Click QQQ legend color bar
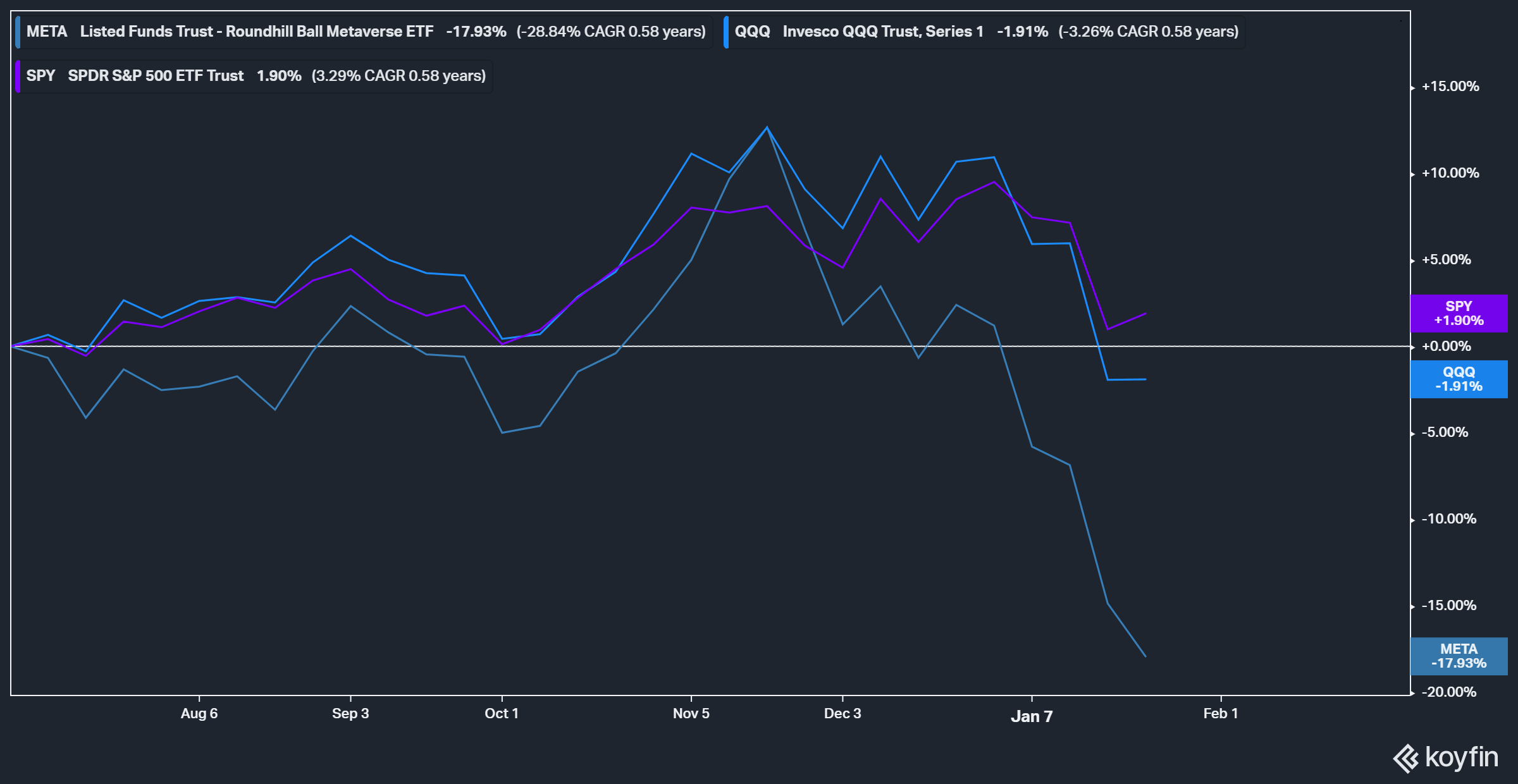This screenshot has height=784, width=1518. [x=726, y=32]
